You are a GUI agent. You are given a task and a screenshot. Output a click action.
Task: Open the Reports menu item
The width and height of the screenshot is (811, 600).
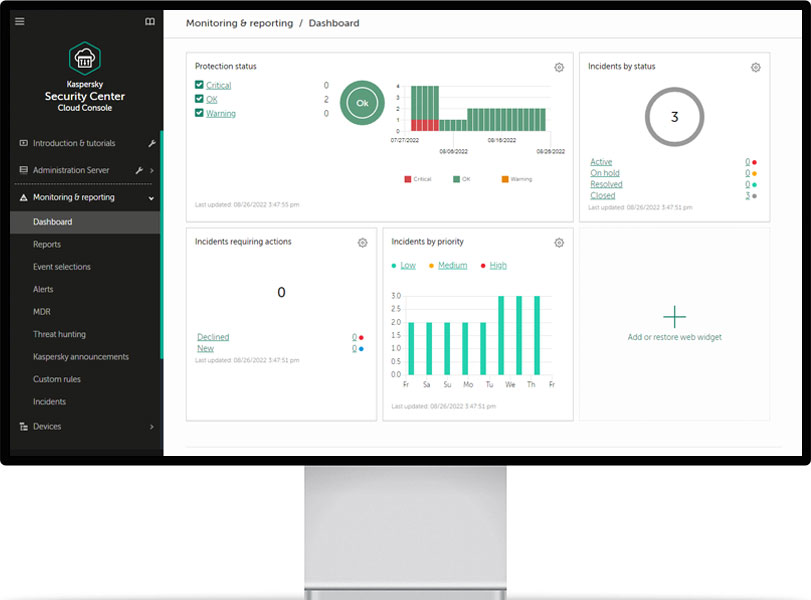(47, 245)
